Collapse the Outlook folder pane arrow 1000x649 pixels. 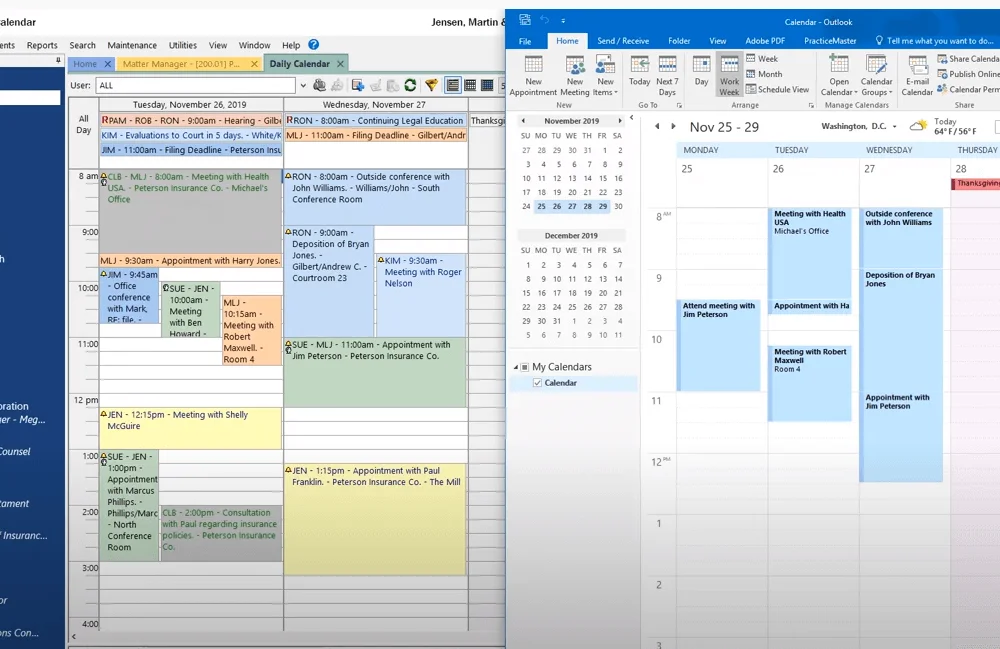(631, 117)
